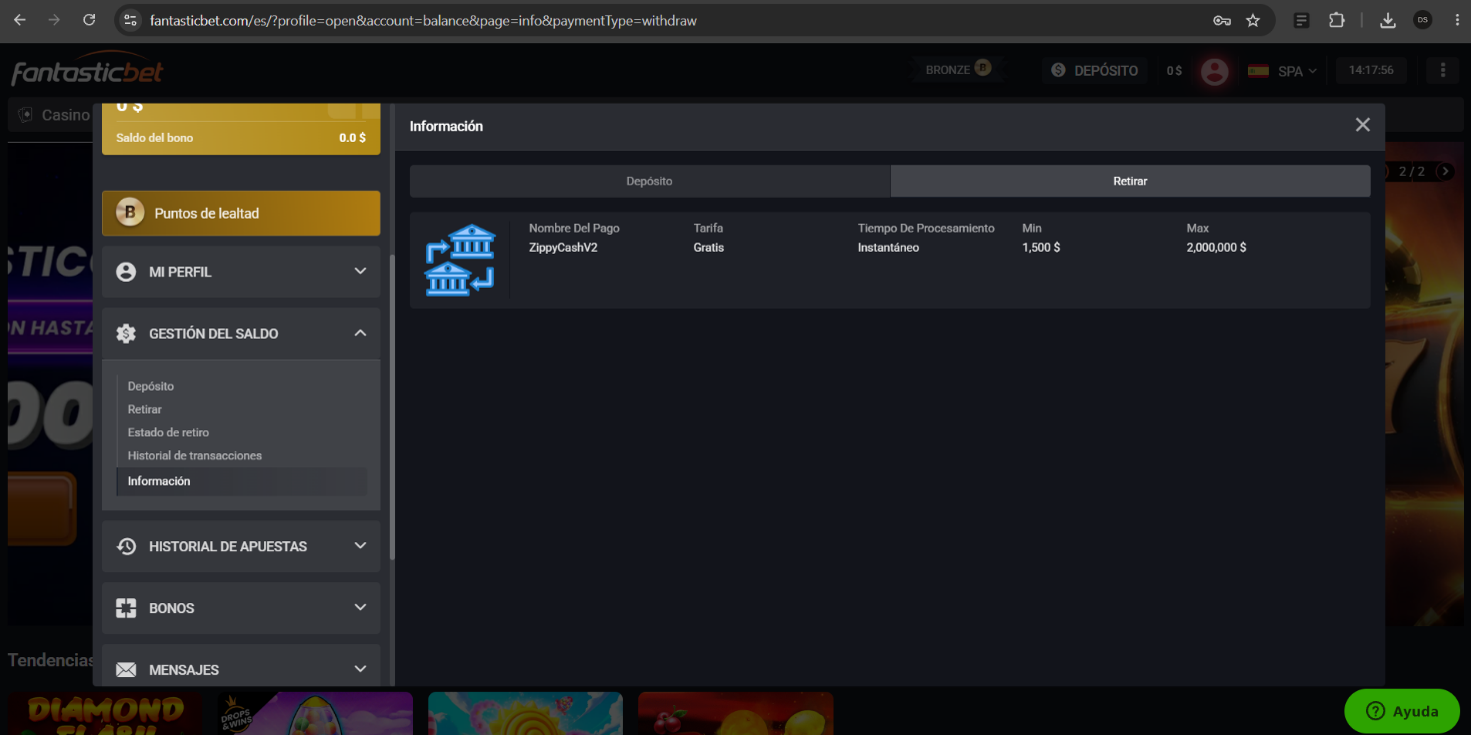
Task: Open the three-dot site menu icon
Action: tap(1442, 70)
